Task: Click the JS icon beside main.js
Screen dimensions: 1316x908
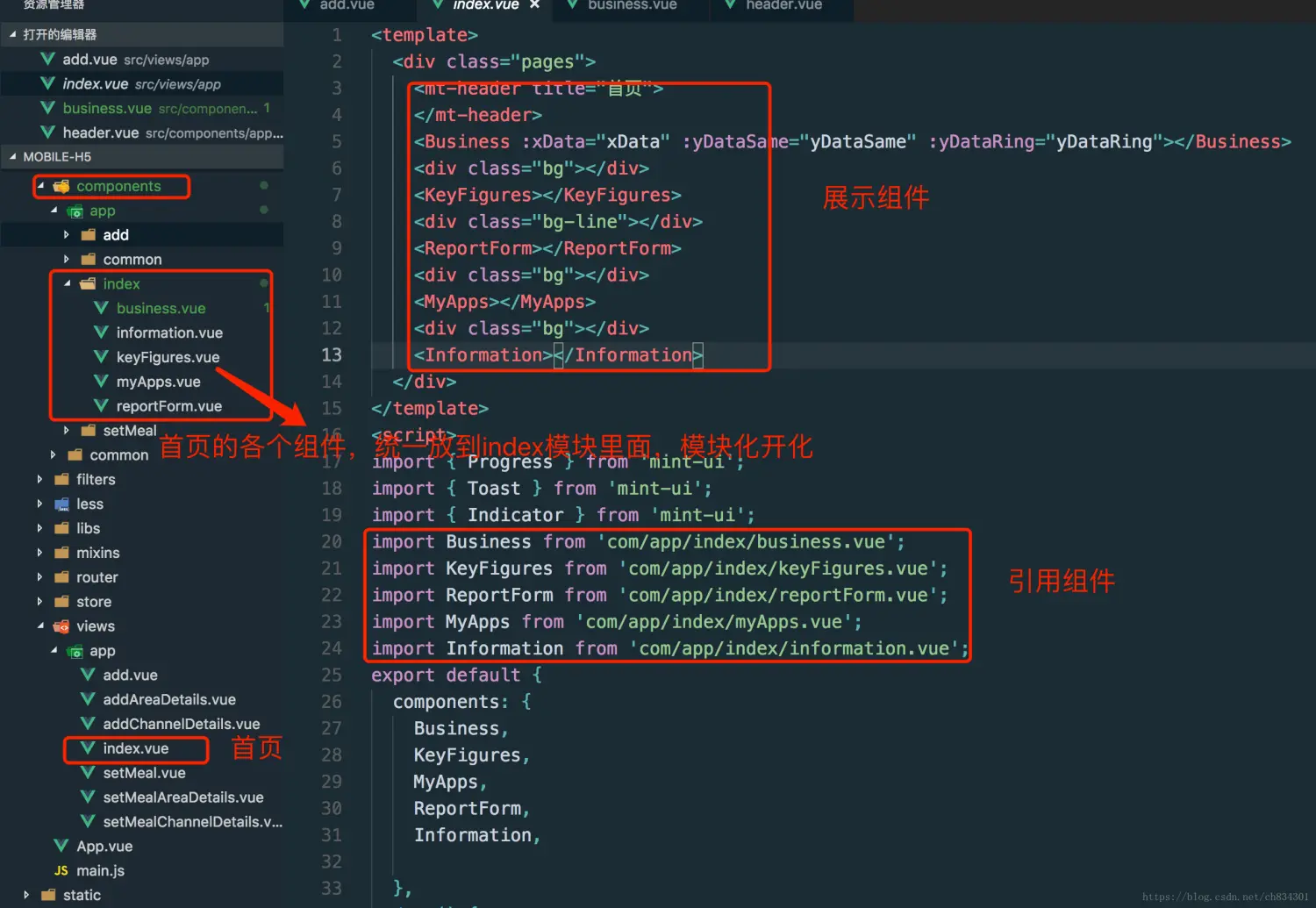Action: coord(61,871)
